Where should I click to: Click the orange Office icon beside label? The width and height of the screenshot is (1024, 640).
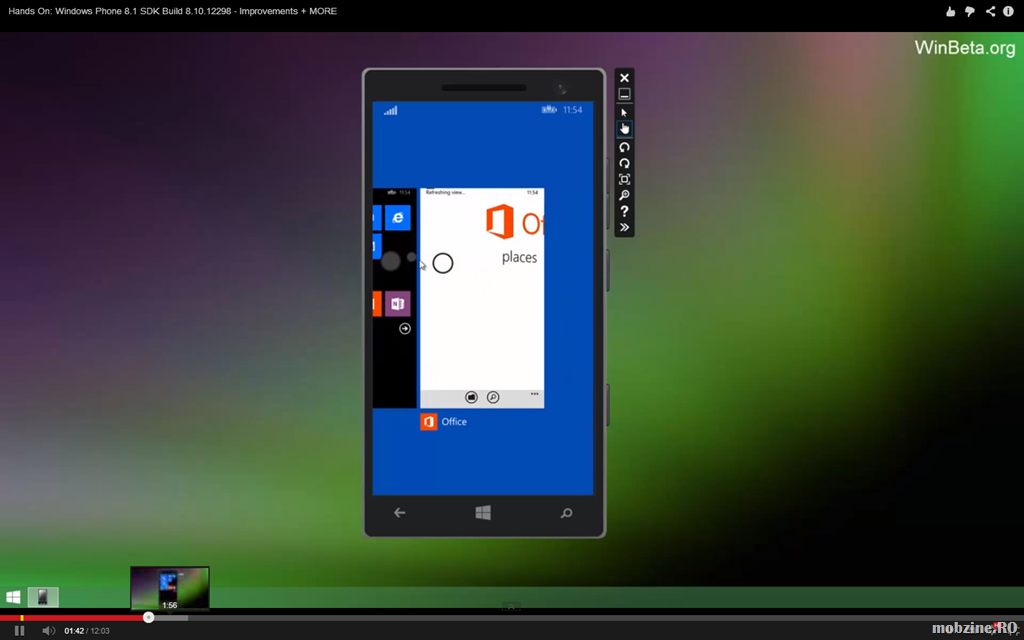click(x=428, y=422)
